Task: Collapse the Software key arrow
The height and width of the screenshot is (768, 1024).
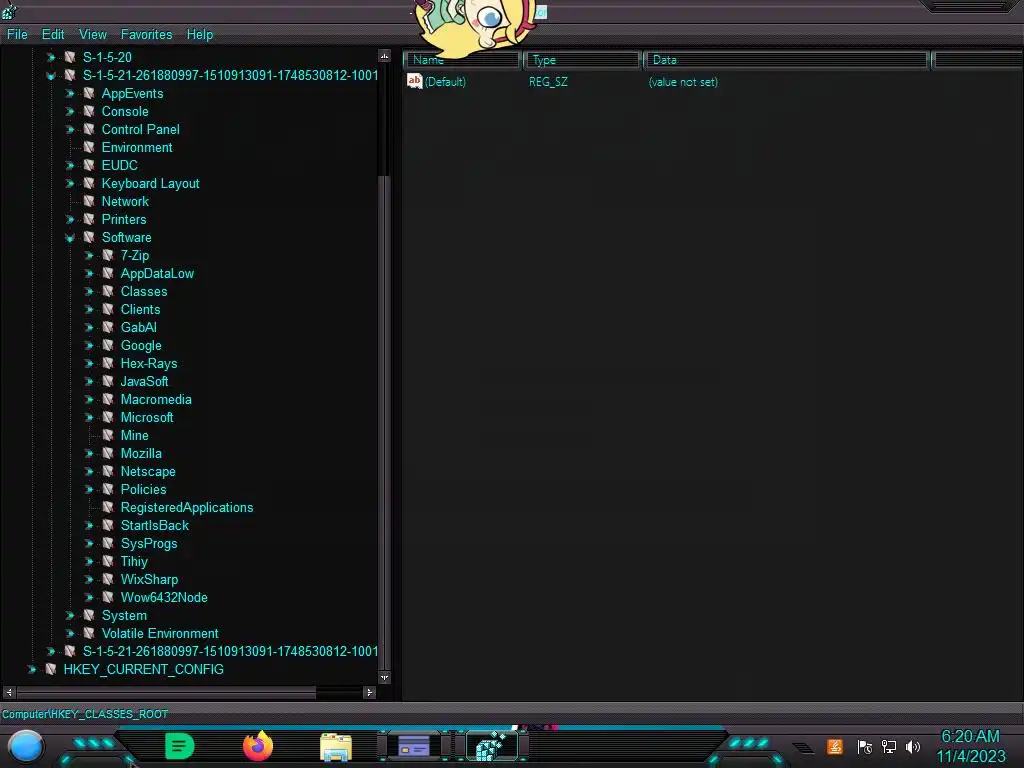Action: coord(70,238)
